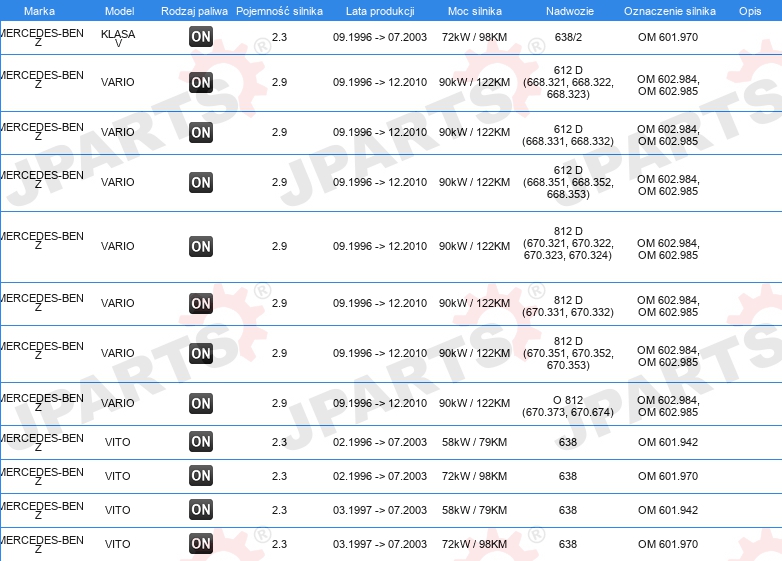Click ON fuel icon in Vario O 812 row
Image resolution: width=782 pixels, height=561 pixels.
[x=201, y=403]
